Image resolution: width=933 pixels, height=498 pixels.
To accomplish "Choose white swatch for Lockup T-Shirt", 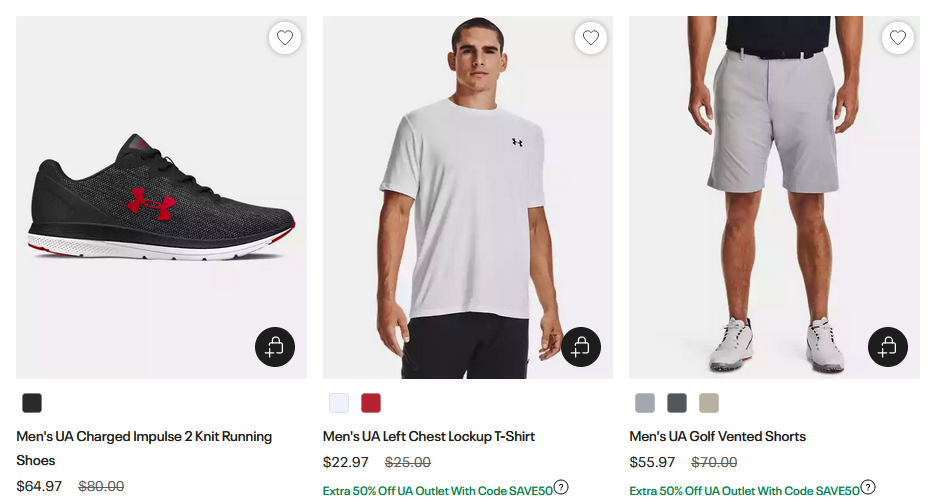I will 339,403.
